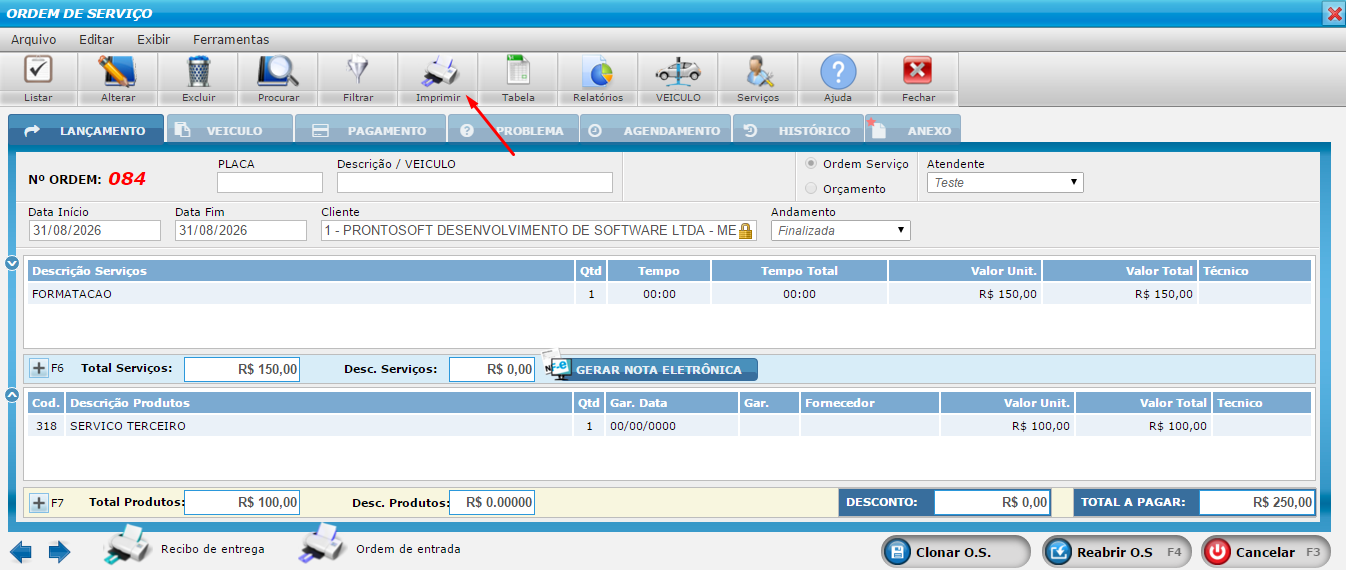
Task: Click the Clonar O.S. button
Action: [955, 552]
